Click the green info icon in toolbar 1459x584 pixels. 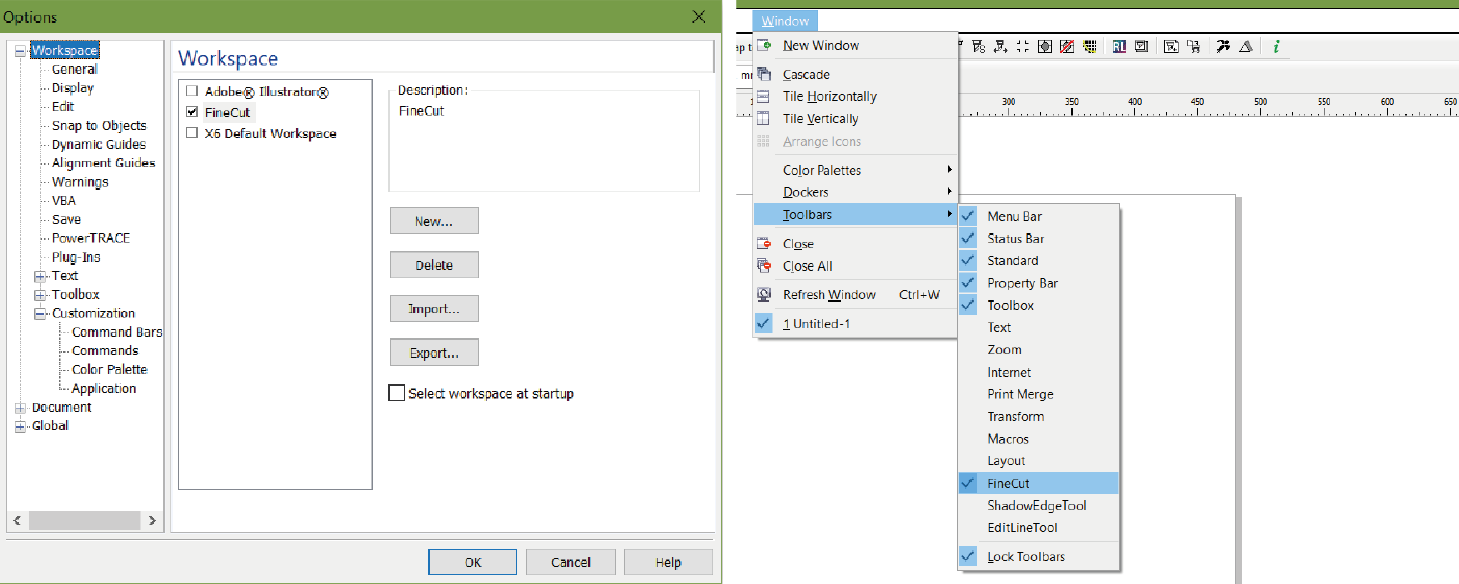1276,46
